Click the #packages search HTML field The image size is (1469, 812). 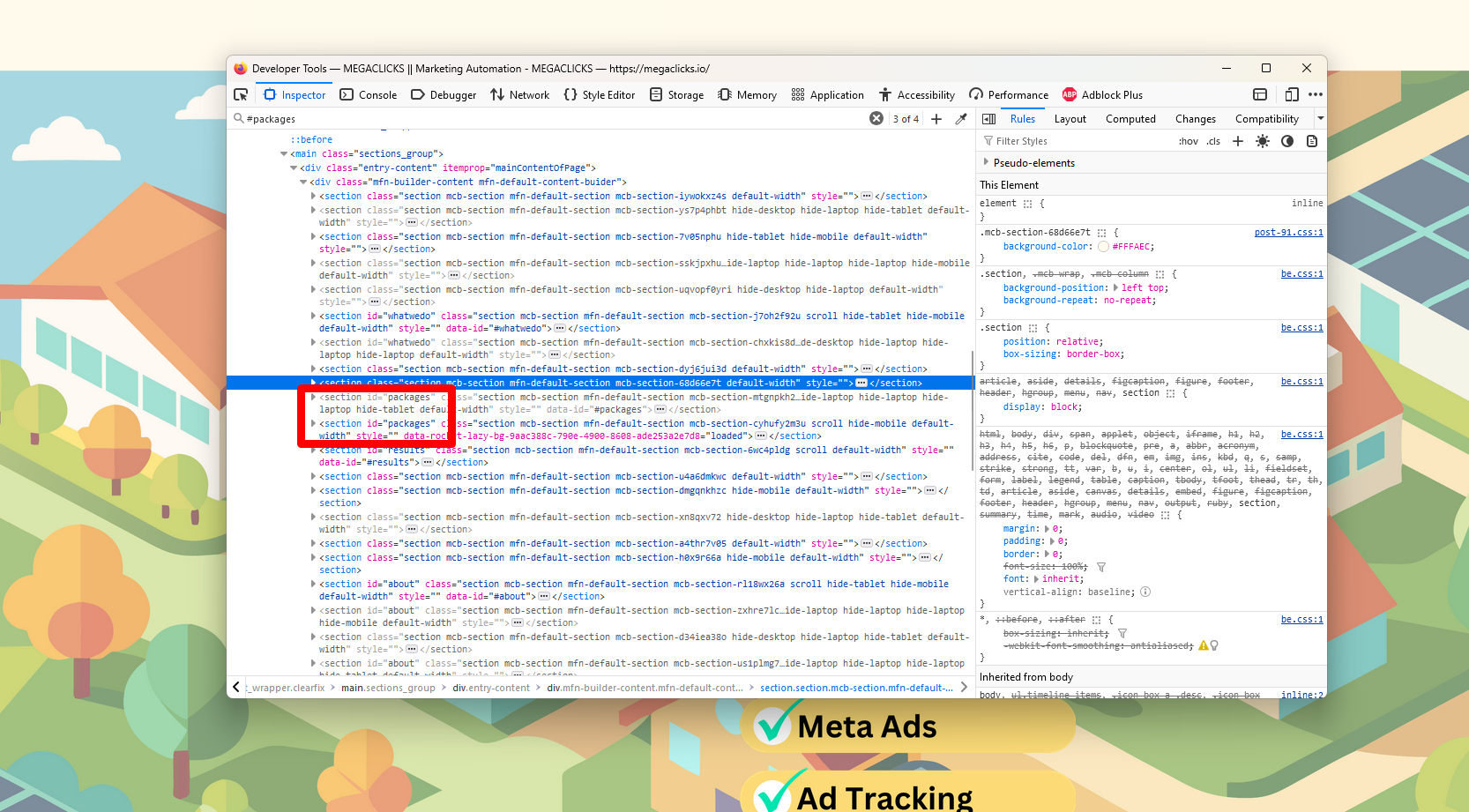pos(556,119)
